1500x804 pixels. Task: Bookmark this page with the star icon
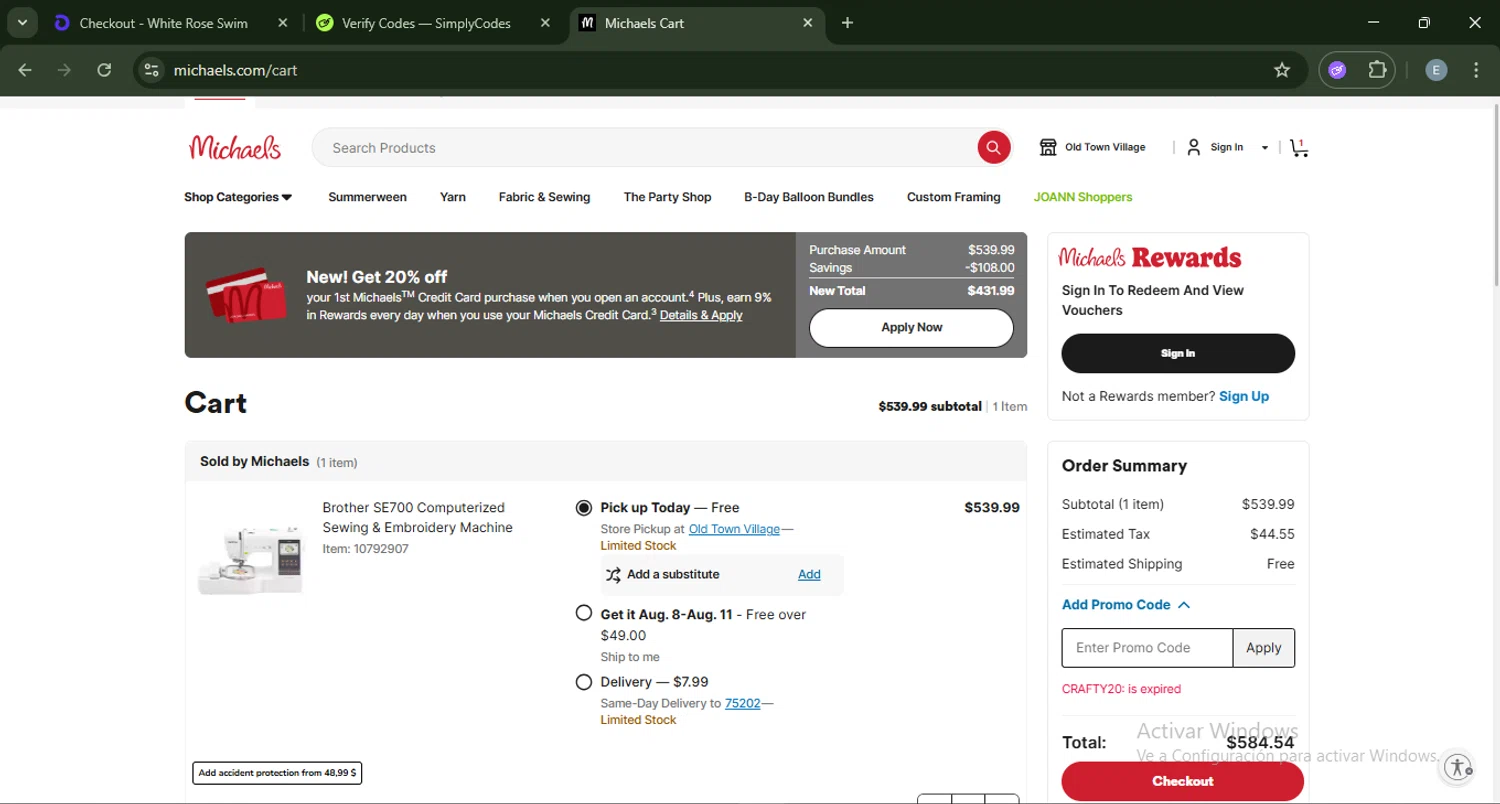click(1282, 70)
